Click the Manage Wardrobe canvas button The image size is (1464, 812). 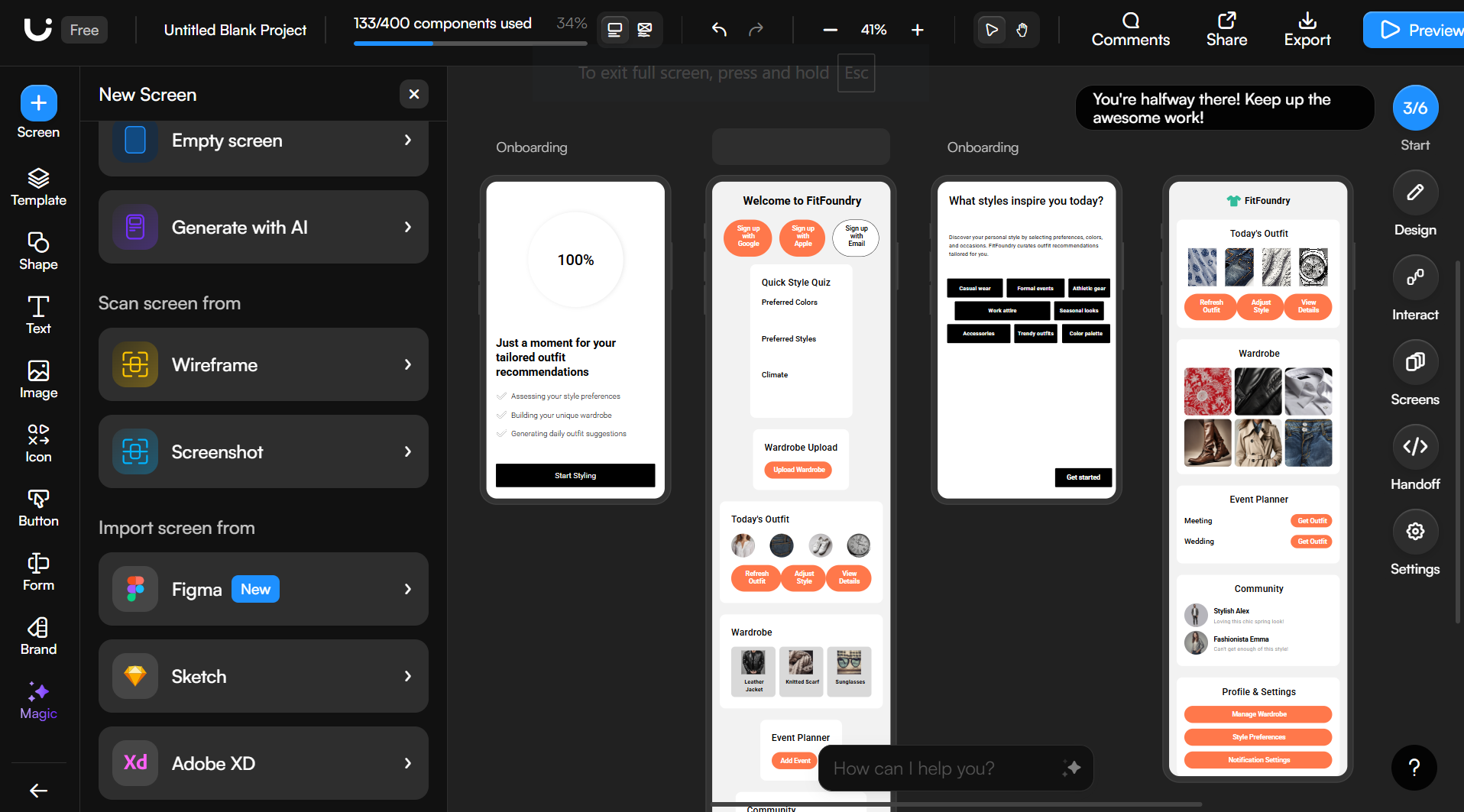click(1258, 714)
